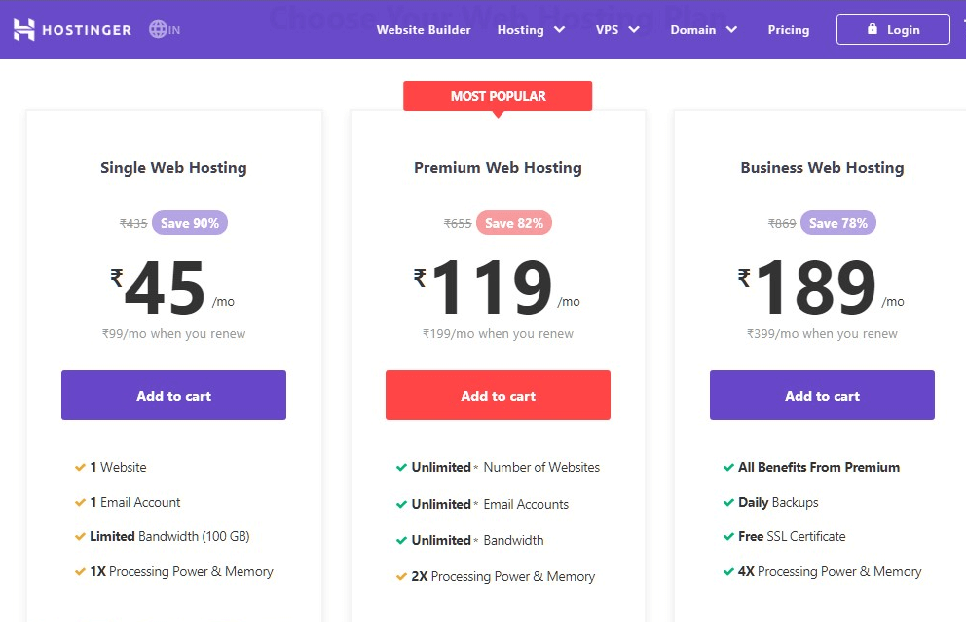Add Premium Web Hosting to cart
This screenshot has width=966, height=622.
[498, 395]
